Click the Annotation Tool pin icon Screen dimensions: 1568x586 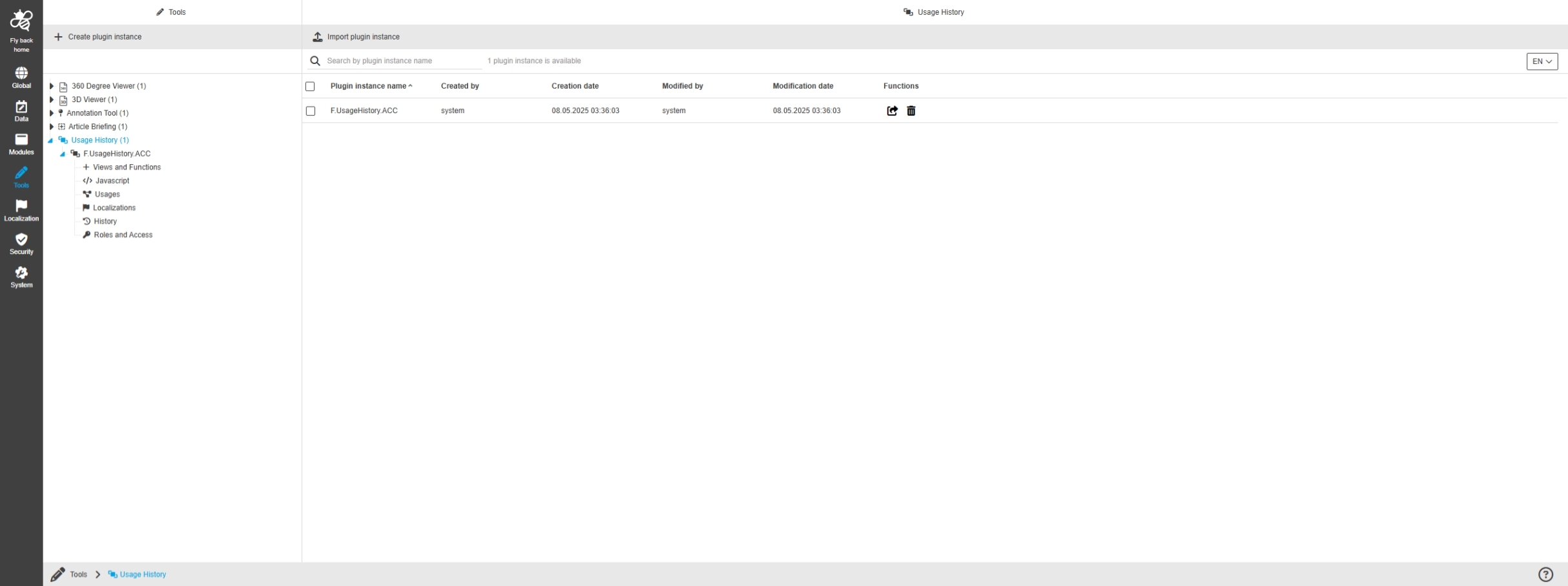61,113
